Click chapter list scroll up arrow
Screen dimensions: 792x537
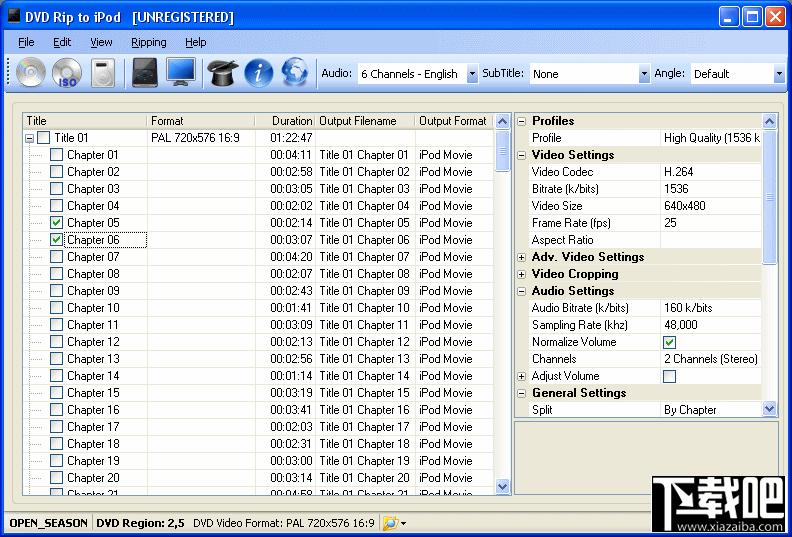coord(502,121)
